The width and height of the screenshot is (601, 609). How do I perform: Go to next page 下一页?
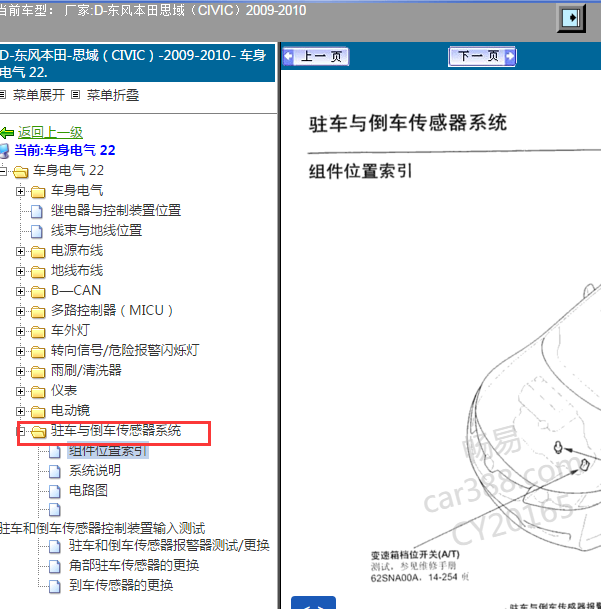[482, 57]
